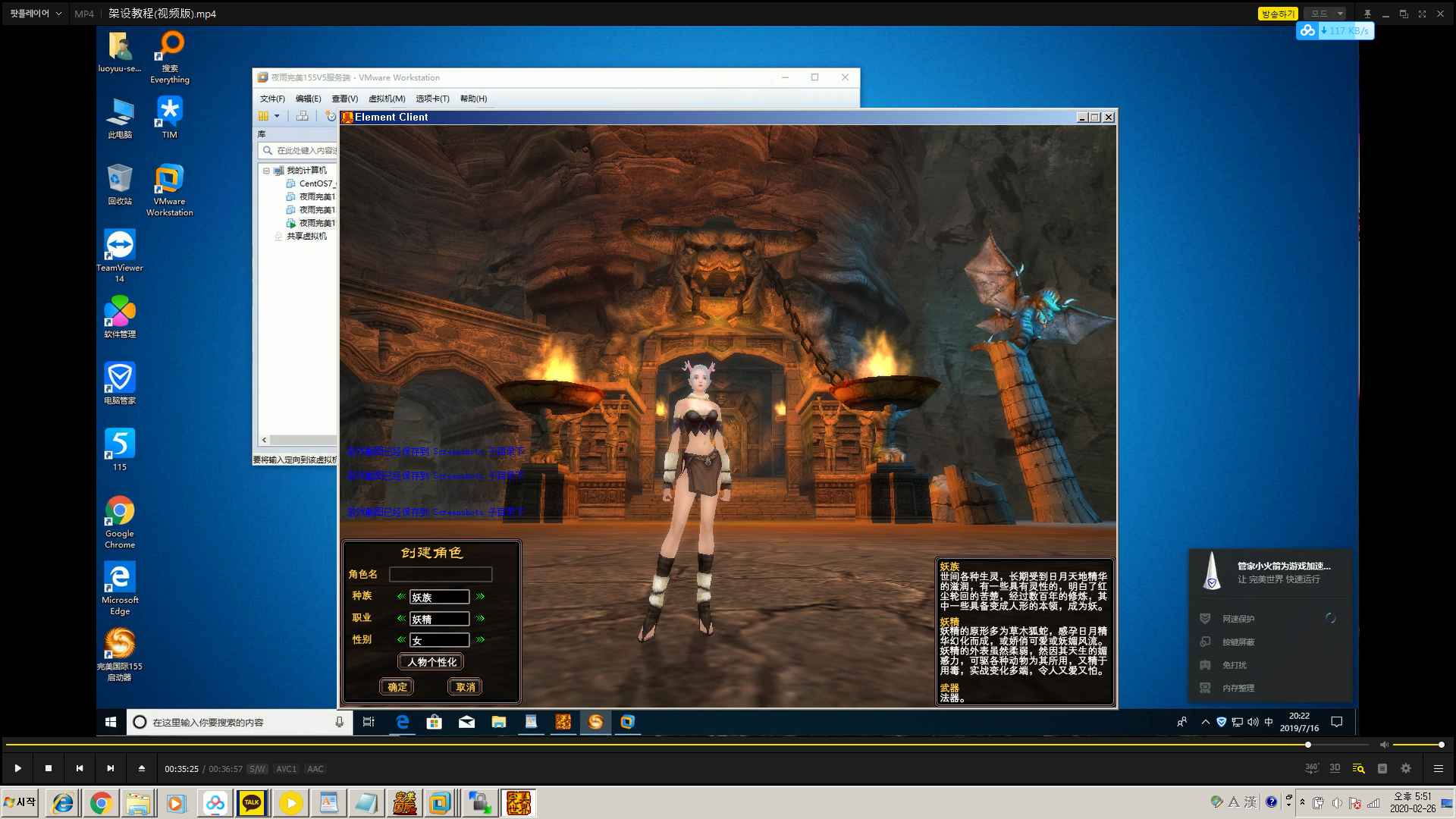The height and width of the screenshot is (819, 1456).
Task: Click the volume slider
Action: coord(1417,745)
